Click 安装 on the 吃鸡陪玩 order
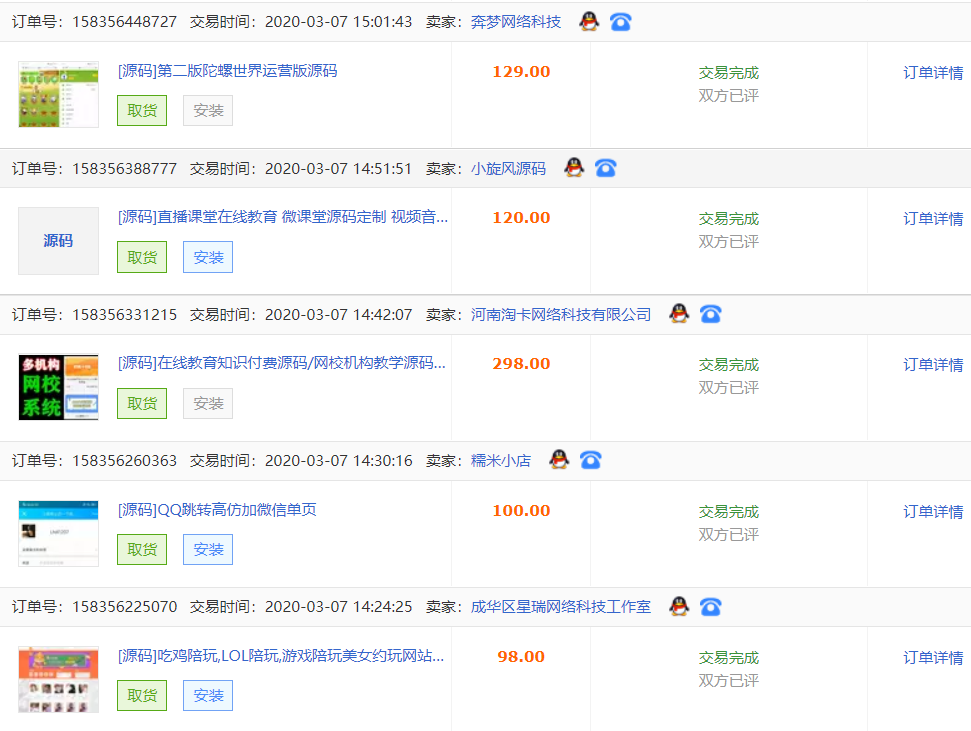The image size is (971, 731). (207, 695)
